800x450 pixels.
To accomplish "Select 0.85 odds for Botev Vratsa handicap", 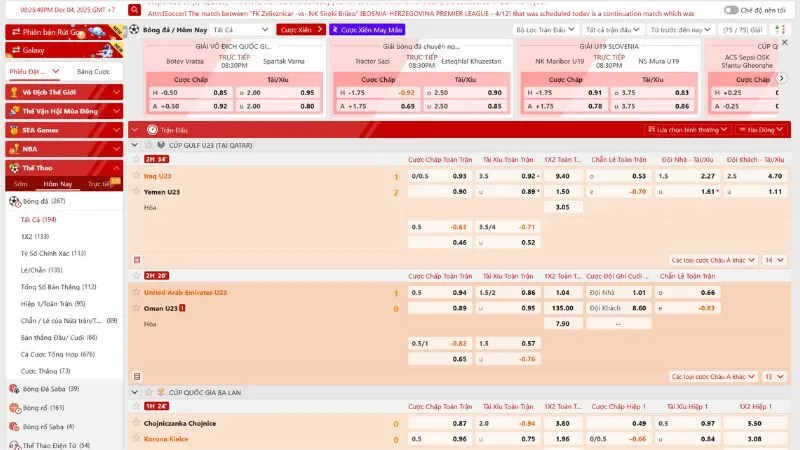I will tap(220, 92).
